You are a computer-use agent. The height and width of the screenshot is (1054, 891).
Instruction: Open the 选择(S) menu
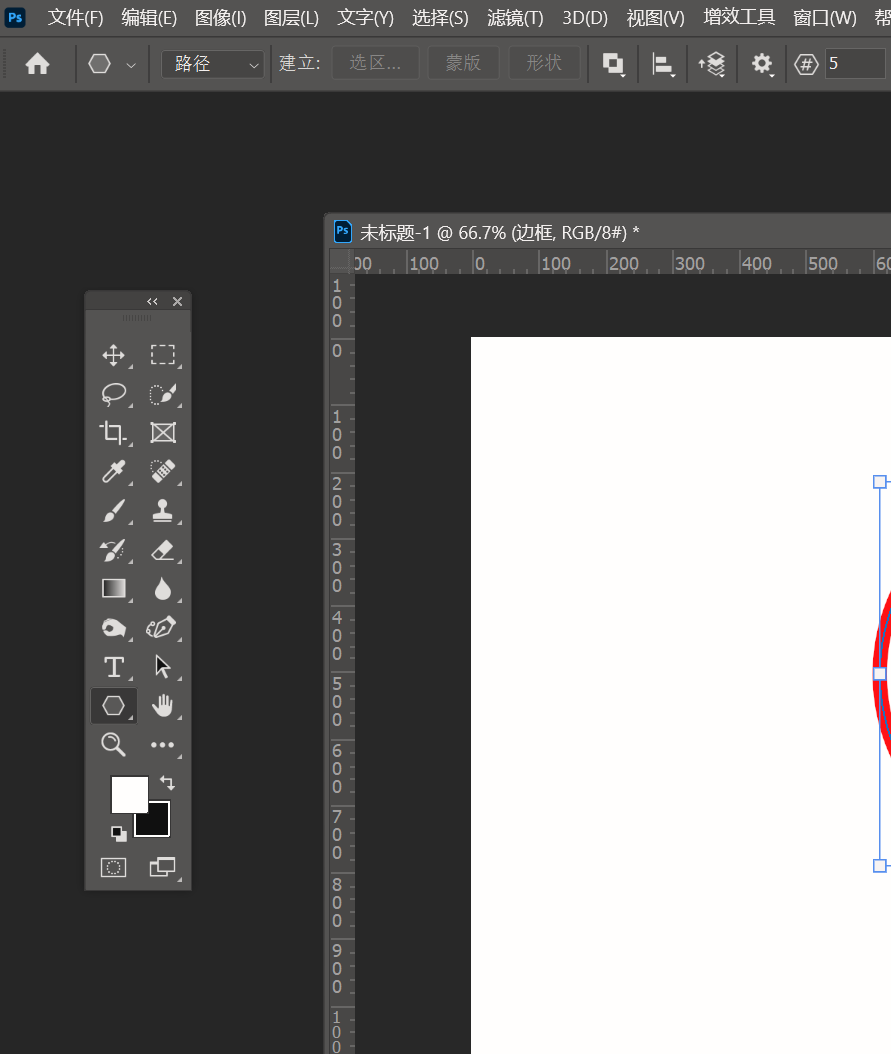[440, 17]
